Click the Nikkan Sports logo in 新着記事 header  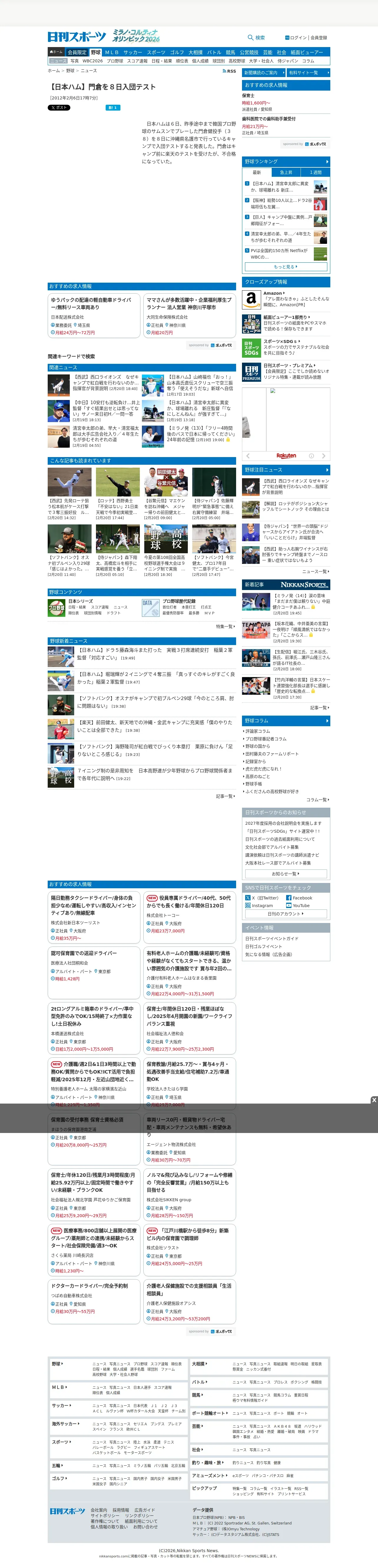click(x=304, y=584)
